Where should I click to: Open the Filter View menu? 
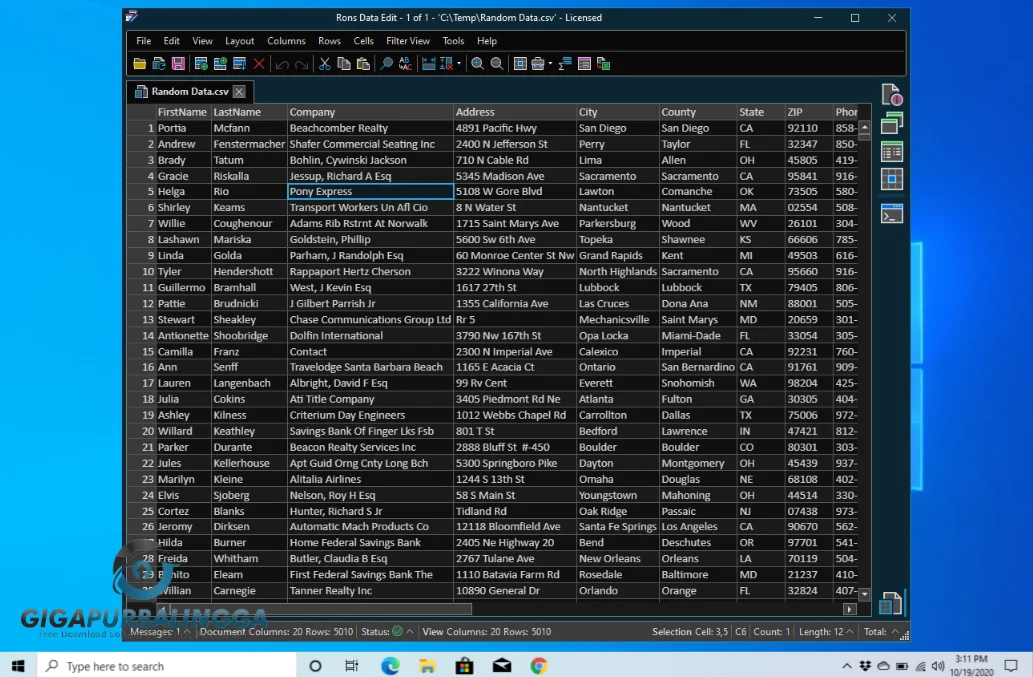click(x=407, y=41)
